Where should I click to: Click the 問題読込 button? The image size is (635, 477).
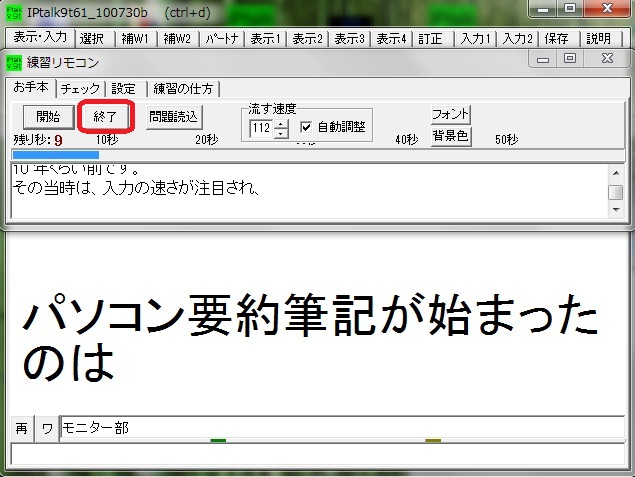[x=174, y=116]
